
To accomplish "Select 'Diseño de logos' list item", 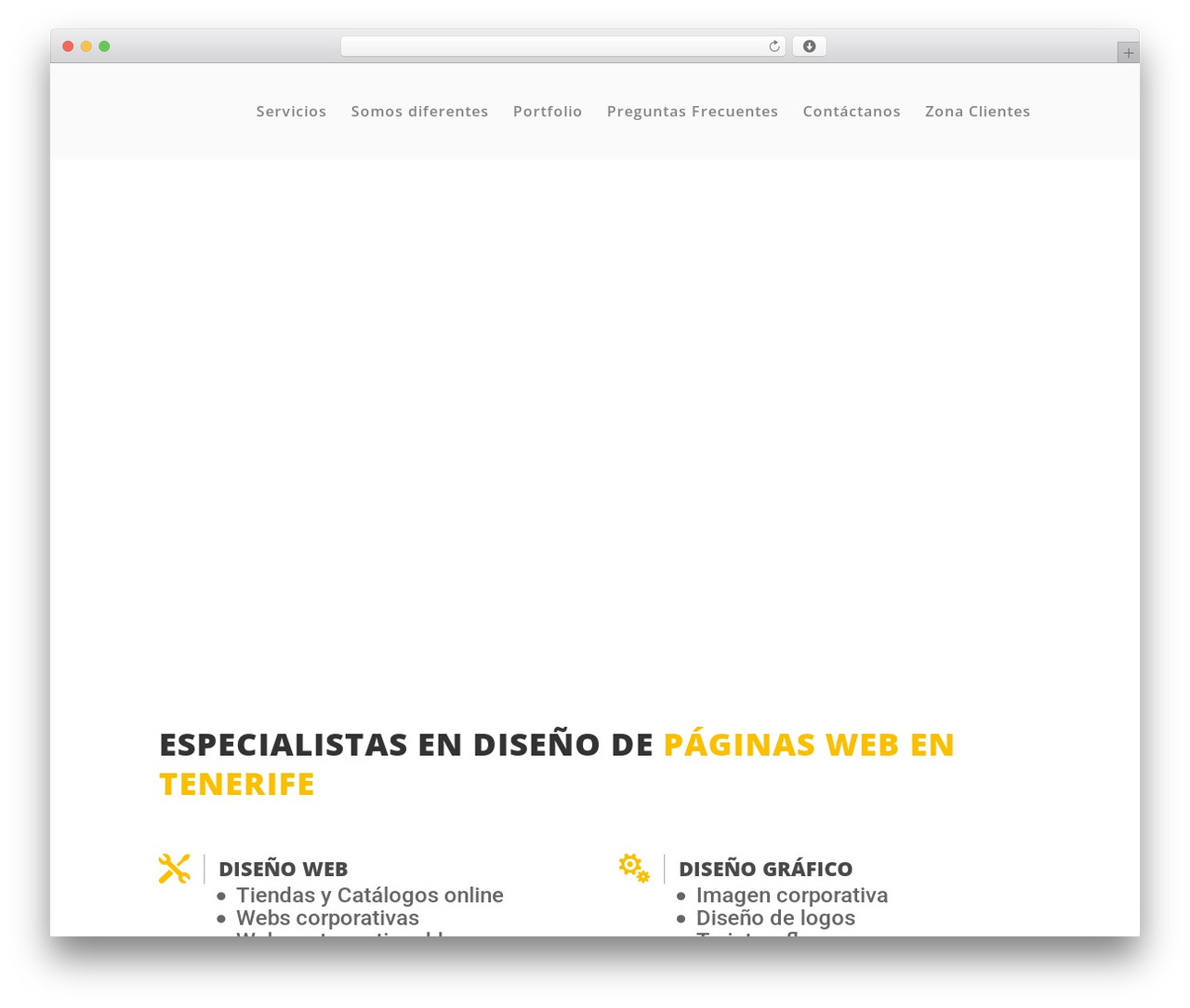I will coord(775,918).
